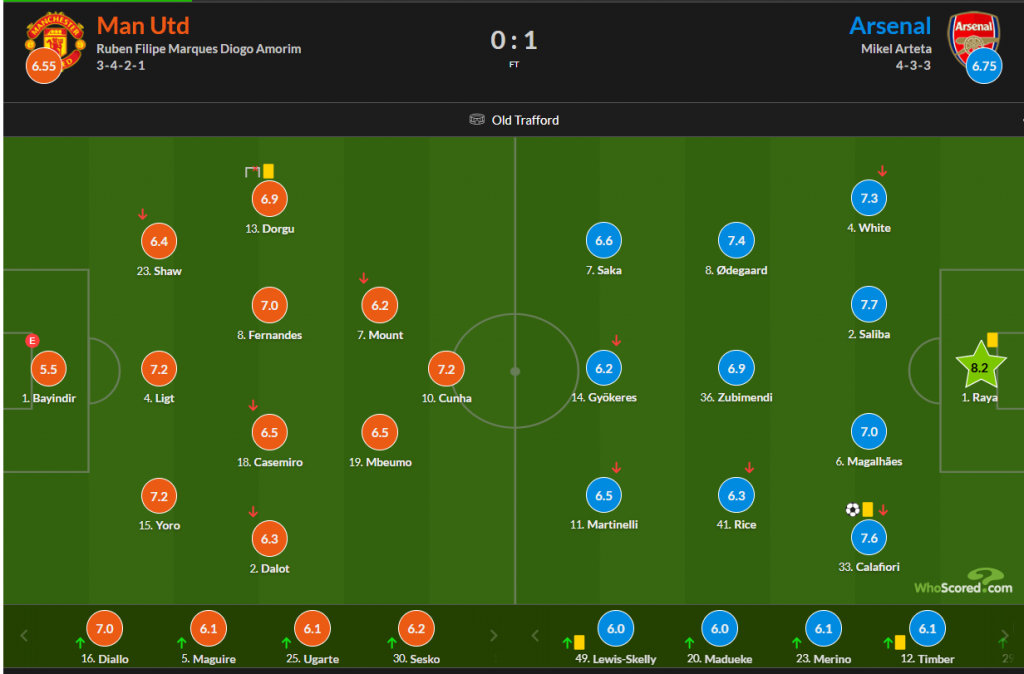
Task: Select substitute Sesko's 6.2 rating badge
Action: pos(416,628)
